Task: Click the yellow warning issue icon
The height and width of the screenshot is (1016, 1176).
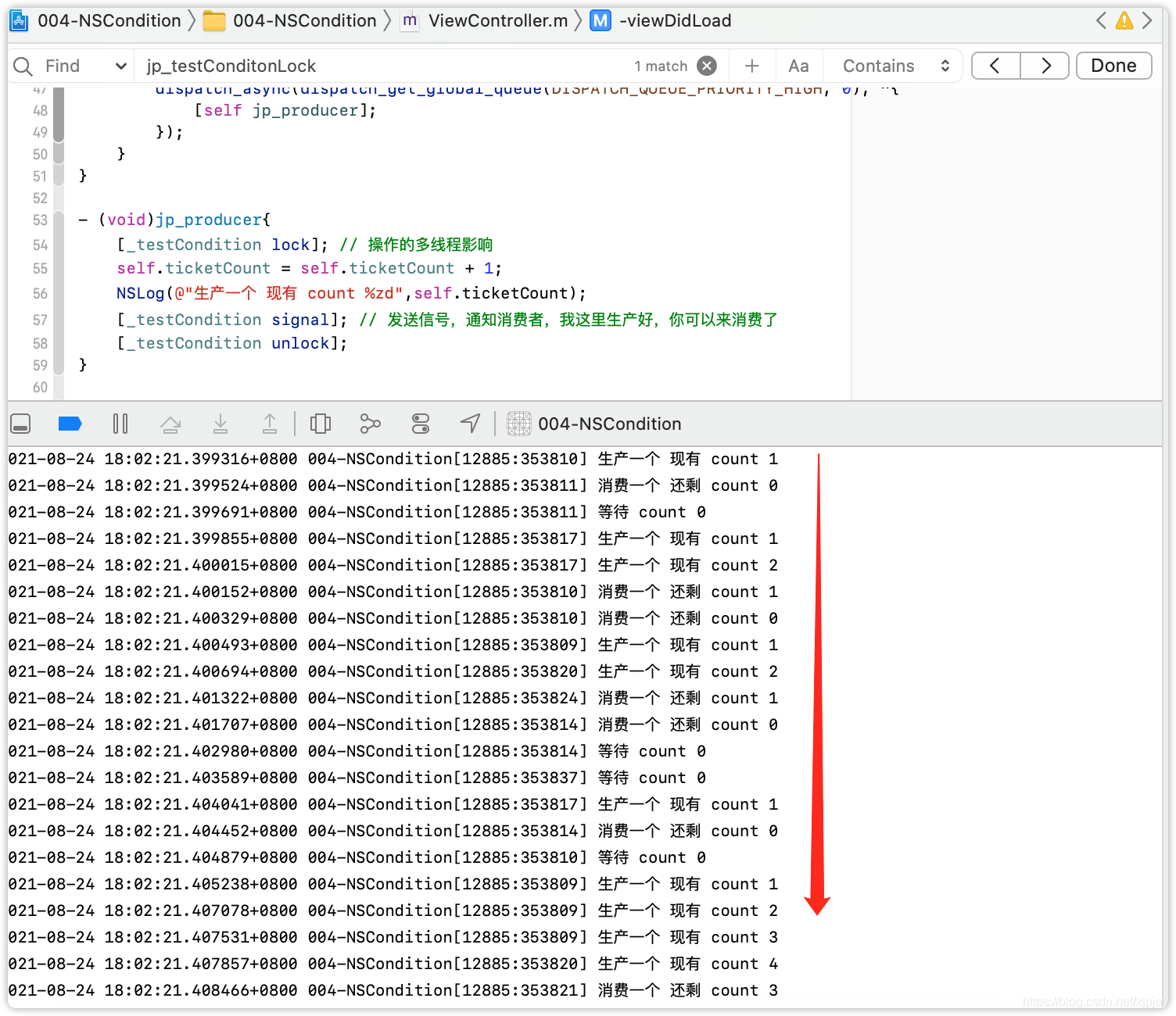Action: pos(1124,21)
